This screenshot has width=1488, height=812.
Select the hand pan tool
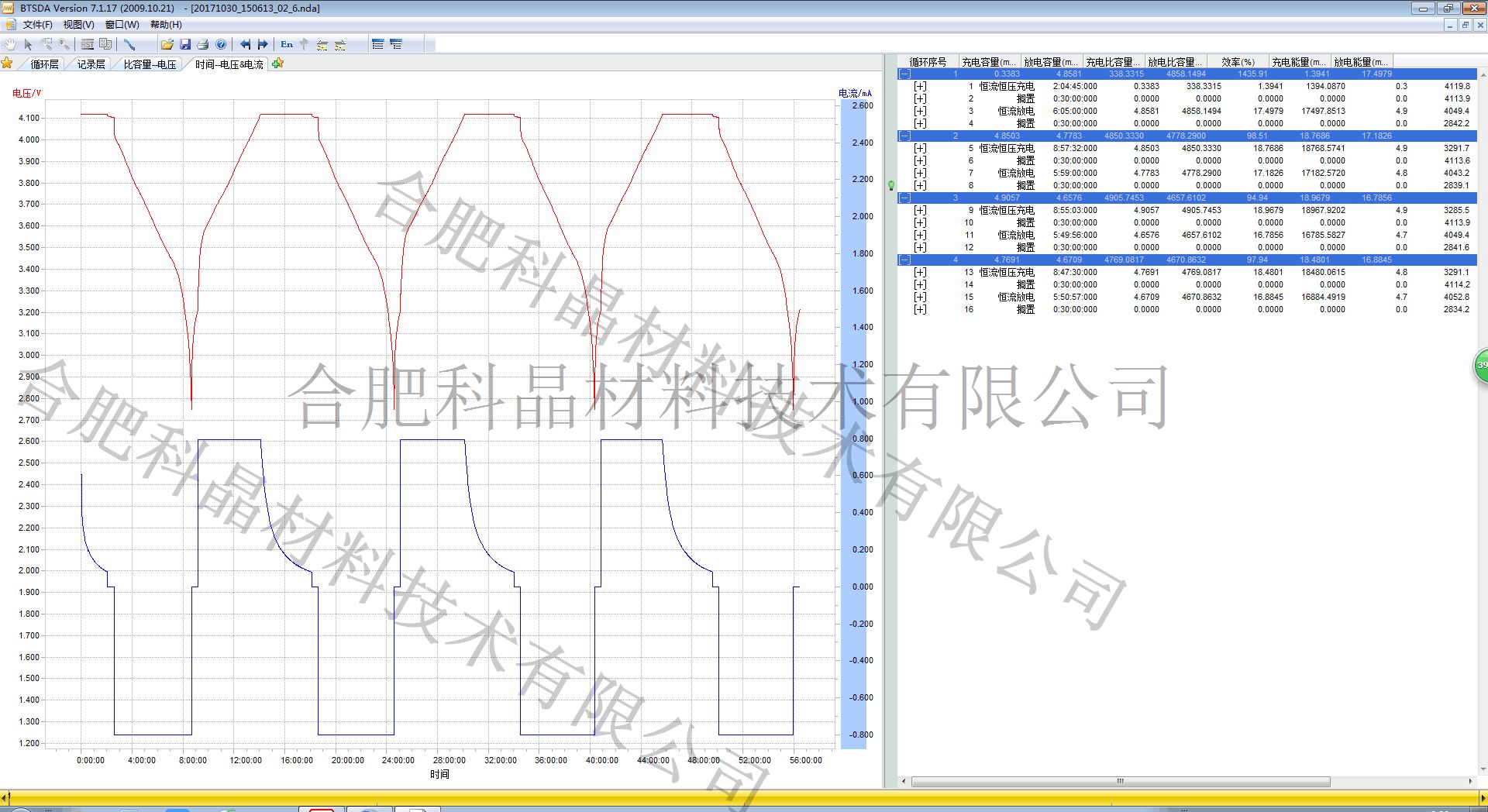tap(10, 45)
